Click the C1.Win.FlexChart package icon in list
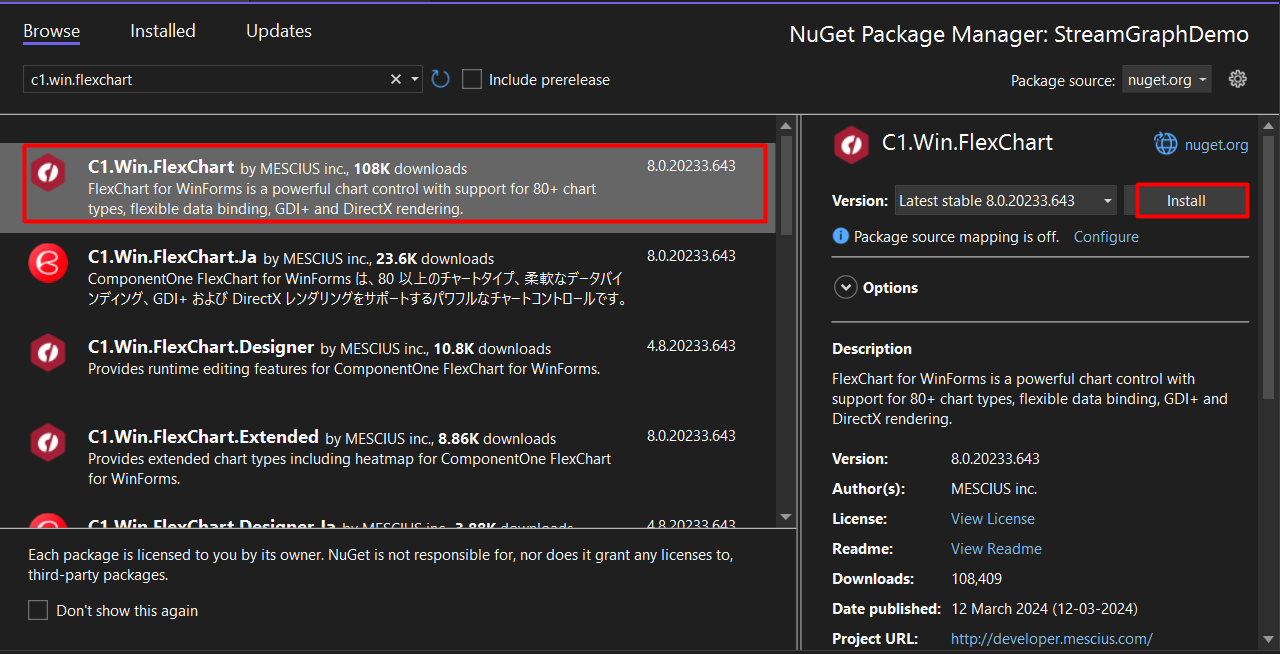1280x654 pixels. [47, 173]
